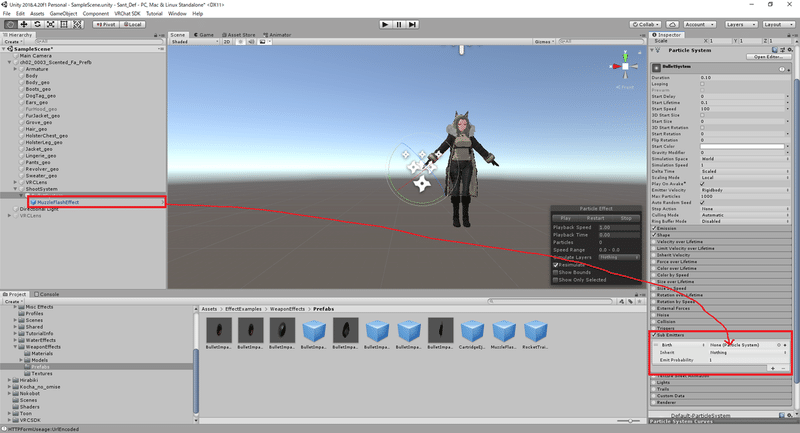
Task: Open the Emitter Velocity dropdown
Action: click(x=744, y=190)
